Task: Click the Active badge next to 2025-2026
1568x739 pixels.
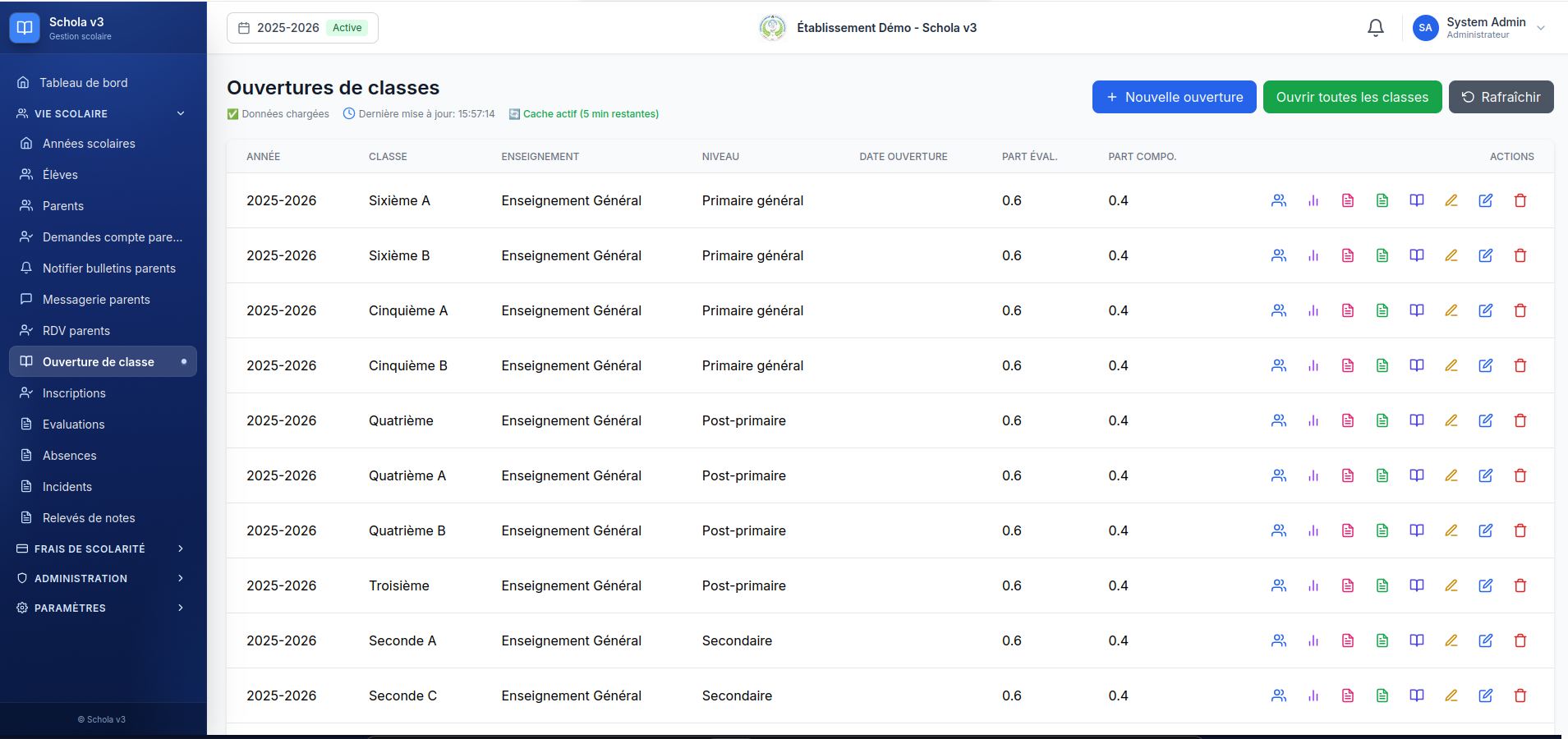Action: [x=347, y=28]
